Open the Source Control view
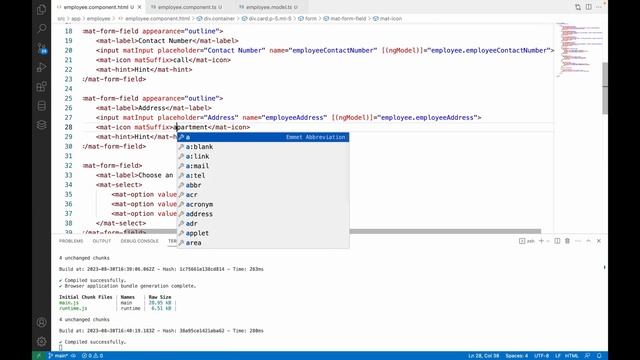Screen dimensions: 640x360 click(42, 48)
